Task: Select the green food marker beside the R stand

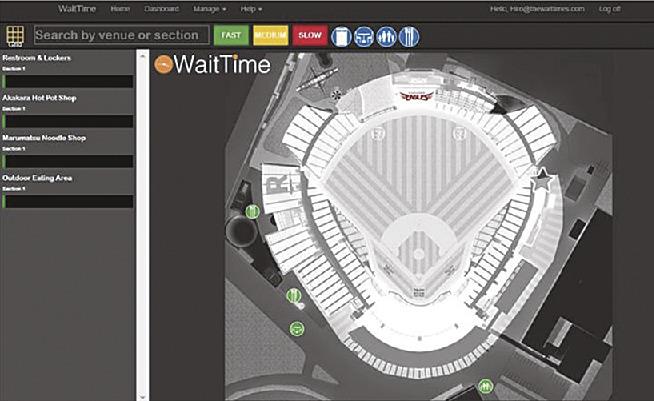Action: click(x=252, y=212)
